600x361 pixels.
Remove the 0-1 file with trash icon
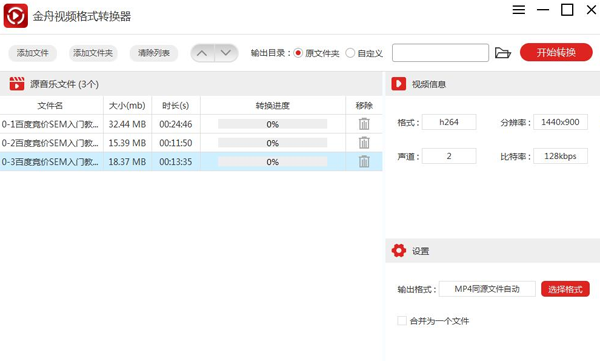[364, 124]
